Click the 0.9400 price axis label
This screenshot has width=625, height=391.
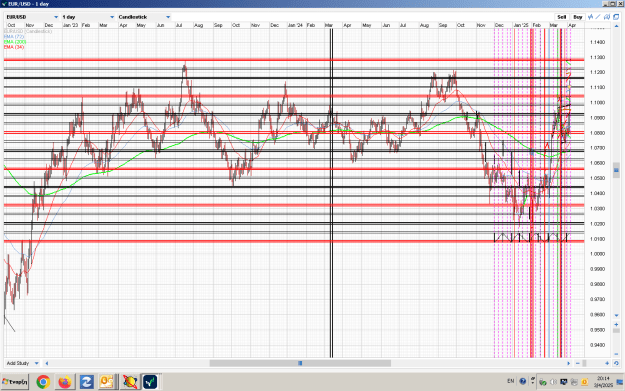pyautogui.click(x=597, y=345)
